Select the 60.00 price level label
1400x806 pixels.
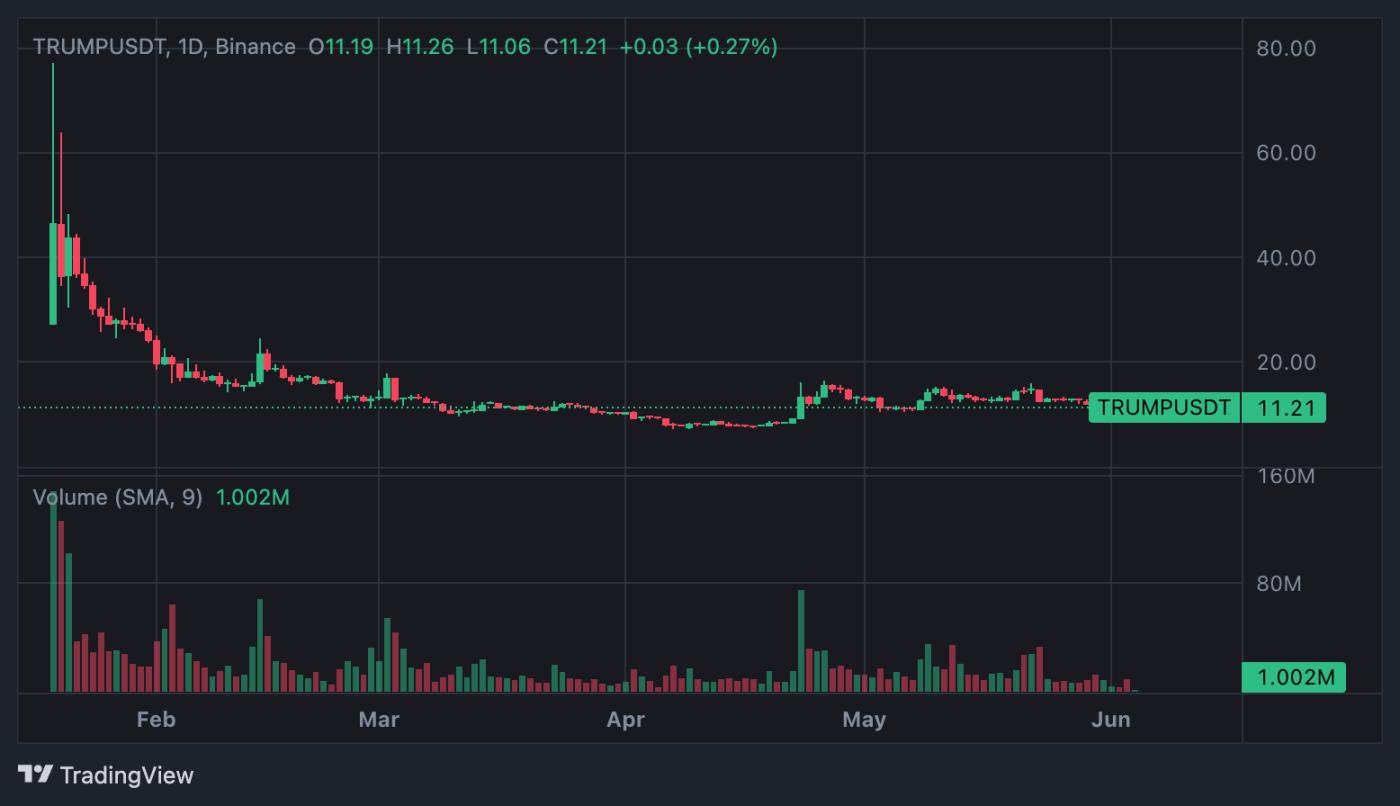[1286, 153]
